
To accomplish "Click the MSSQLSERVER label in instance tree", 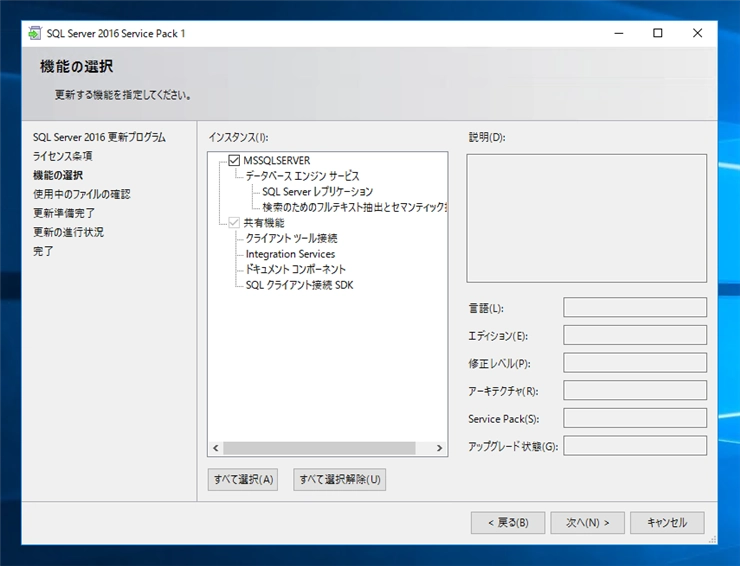I will point(277,161).
